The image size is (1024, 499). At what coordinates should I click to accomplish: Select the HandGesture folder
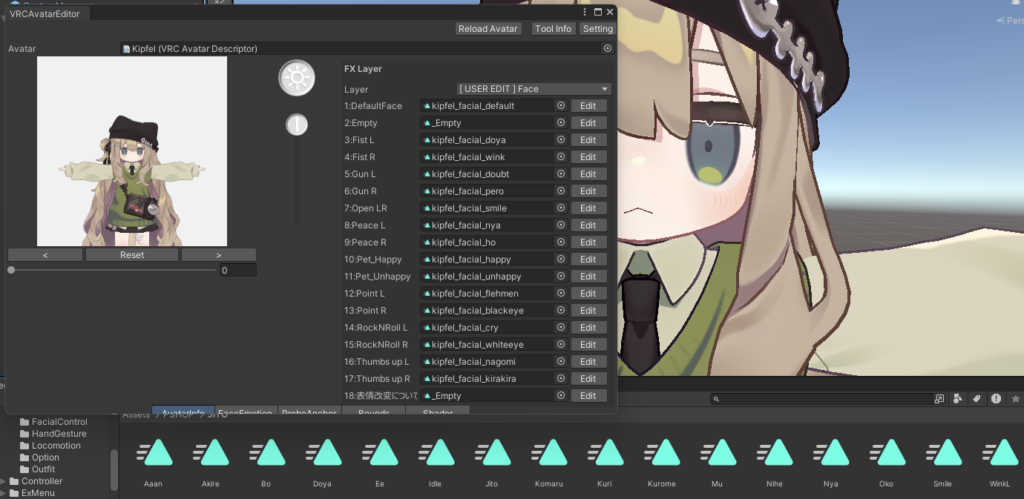coord(58,434)
